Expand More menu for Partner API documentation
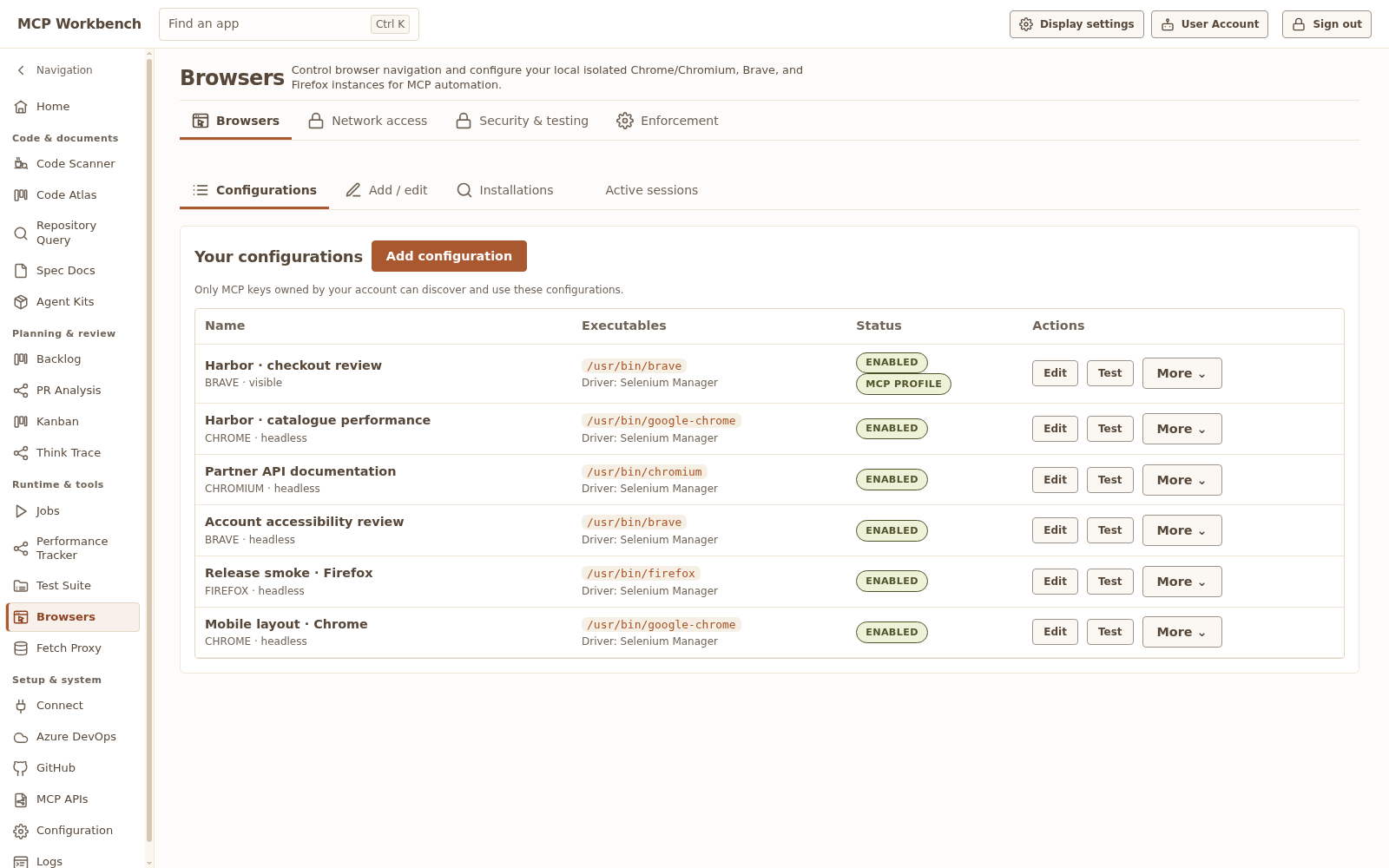Viewport: 1389px width, 868px height. pyautogui.click(x=1182, y=480)
